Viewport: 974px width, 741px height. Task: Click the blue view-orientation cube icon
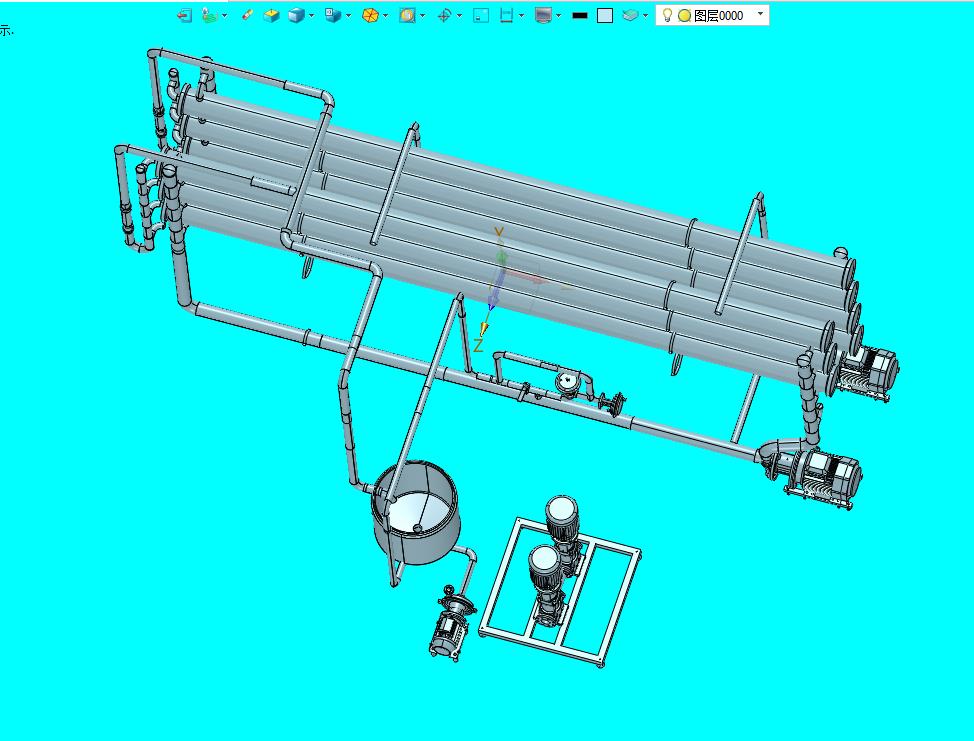click(333, 16)
